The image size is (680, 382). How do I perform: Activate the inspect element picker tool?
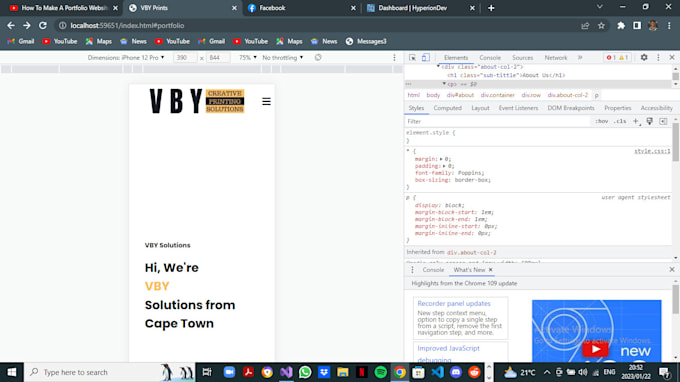[412, 58]
